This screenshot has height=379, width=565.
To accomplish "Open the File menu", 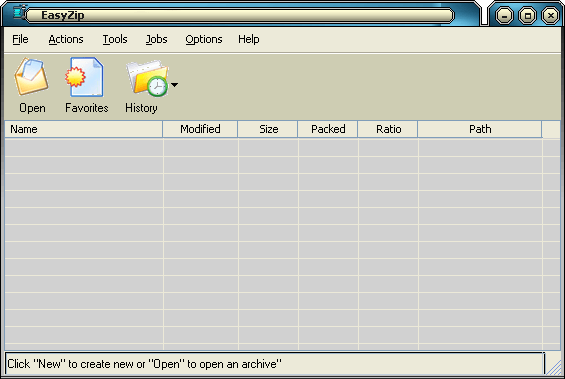I will 20,39.
